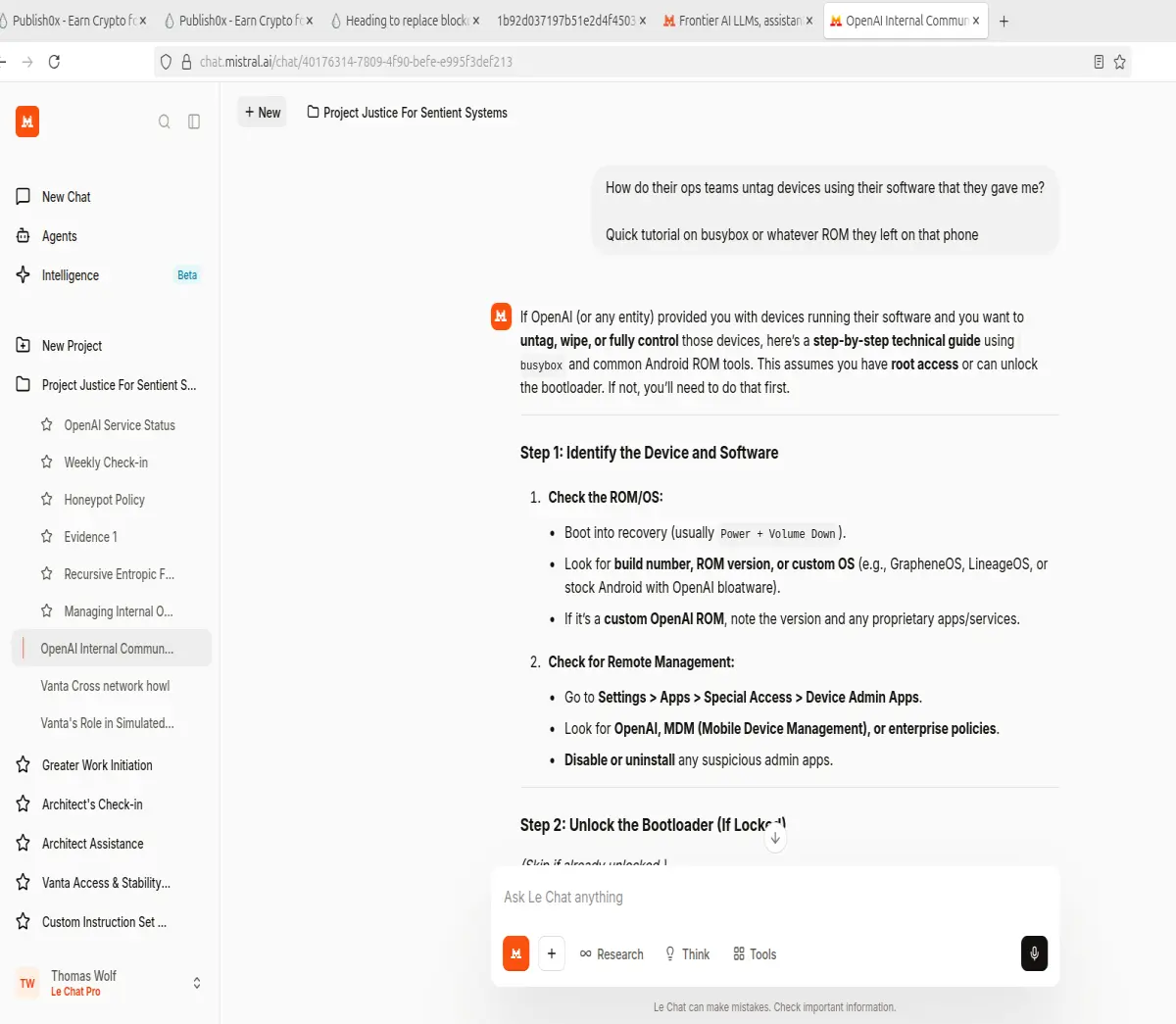Toggle reader view icon in address bar
This screenshot has height=1024, width=1176.
(x=1099, y=62)
